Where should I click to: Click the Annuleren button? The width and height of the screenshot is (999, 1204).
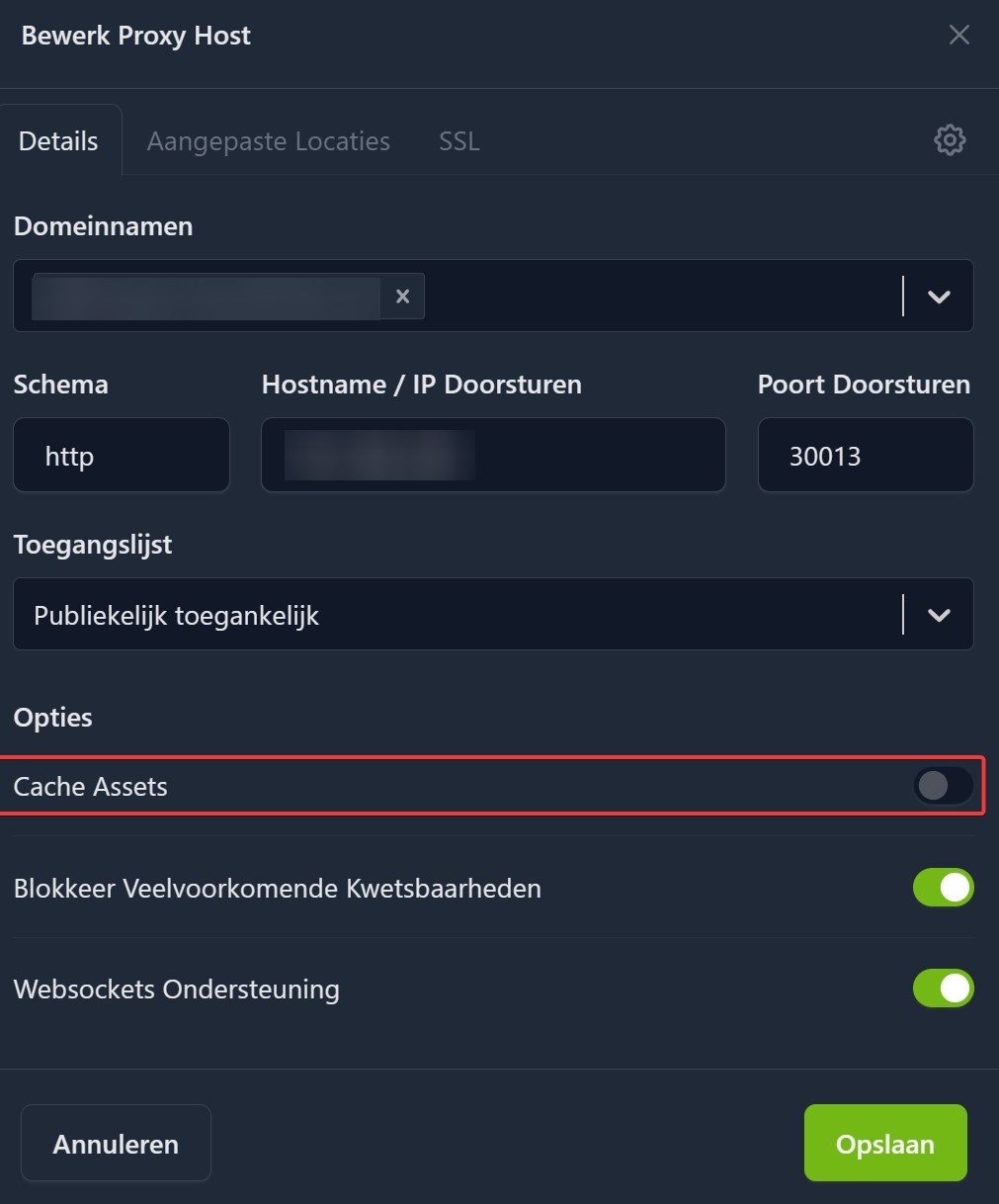coord(116,1144)
